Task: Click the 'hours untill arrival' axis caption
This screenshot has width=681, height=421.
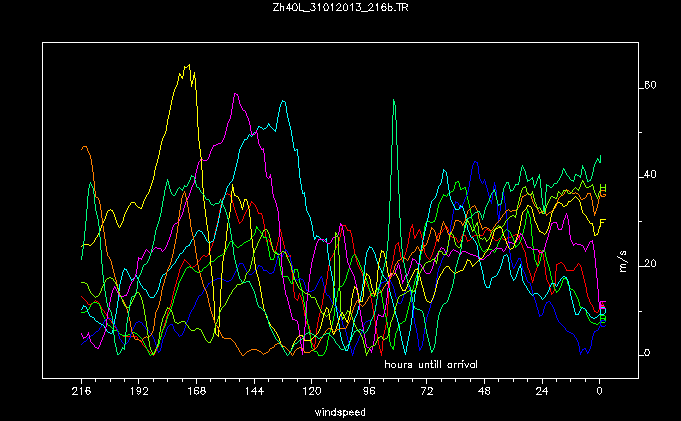Action: click(x=431, y=364)
